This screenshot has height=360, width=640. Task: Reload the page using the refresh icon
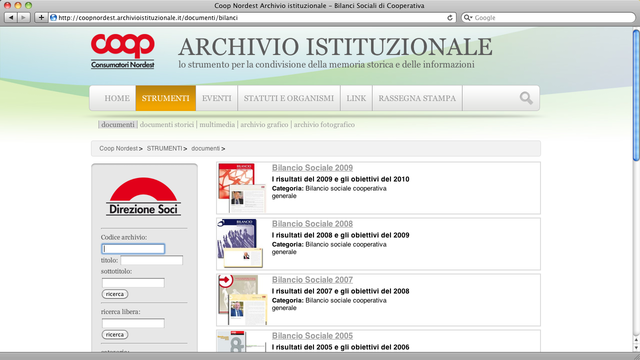click(x=449, y=18)
